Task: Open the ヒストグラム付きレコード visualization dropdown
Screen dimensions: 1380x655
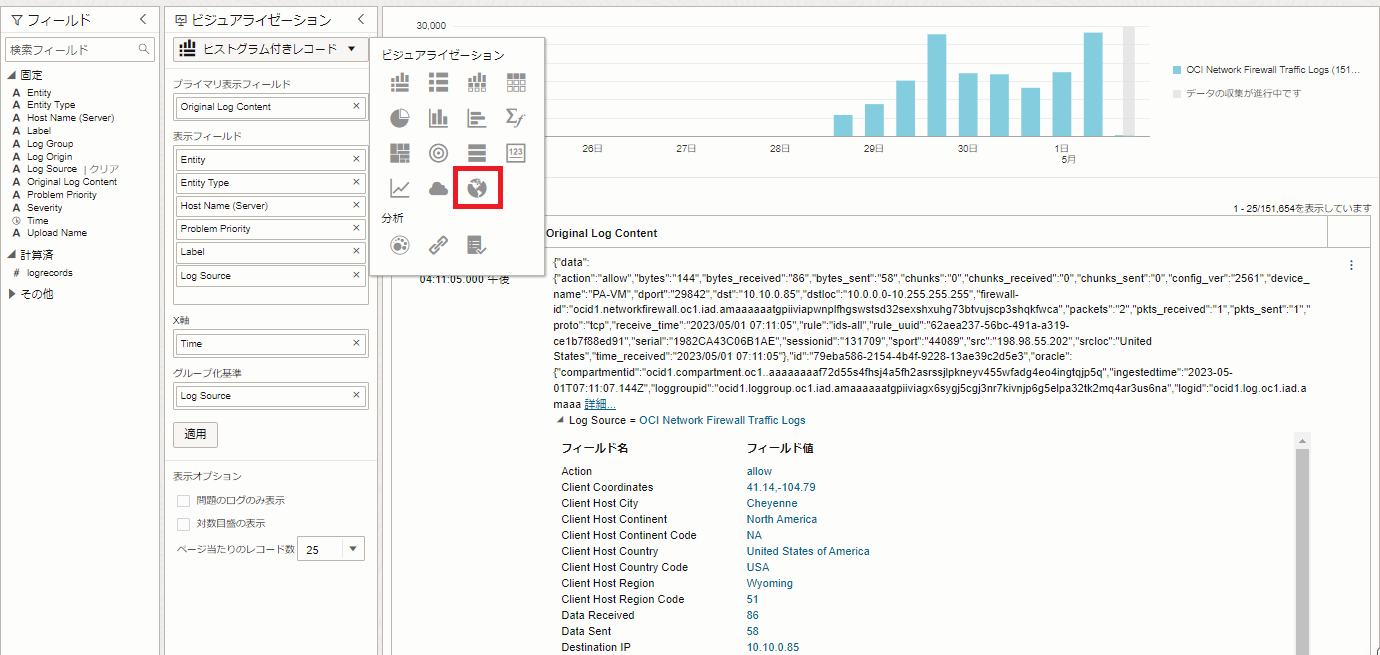Action: 270,49
